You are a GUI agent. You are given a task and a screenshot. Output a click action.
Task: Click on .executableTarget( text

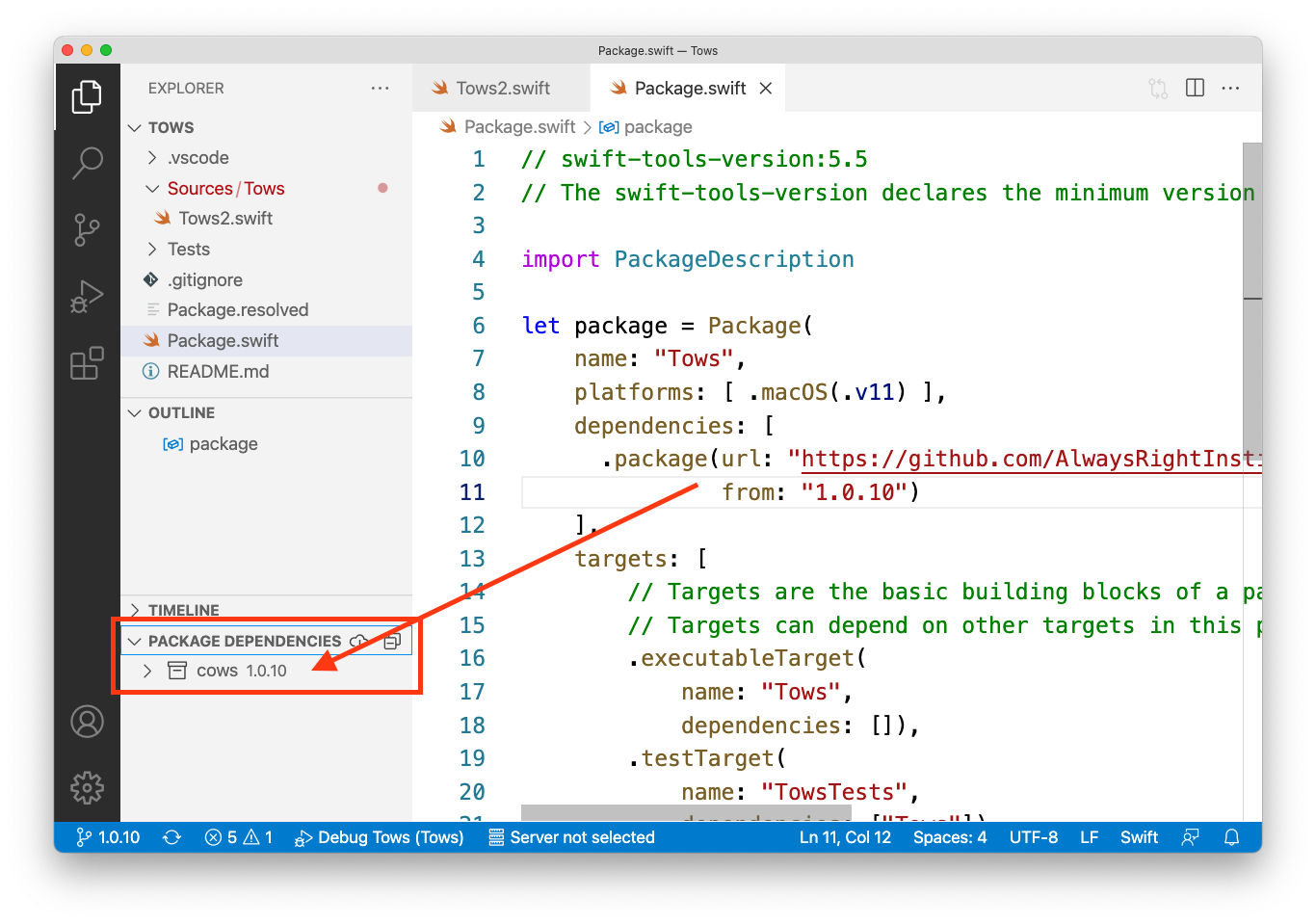pos(748,658)
